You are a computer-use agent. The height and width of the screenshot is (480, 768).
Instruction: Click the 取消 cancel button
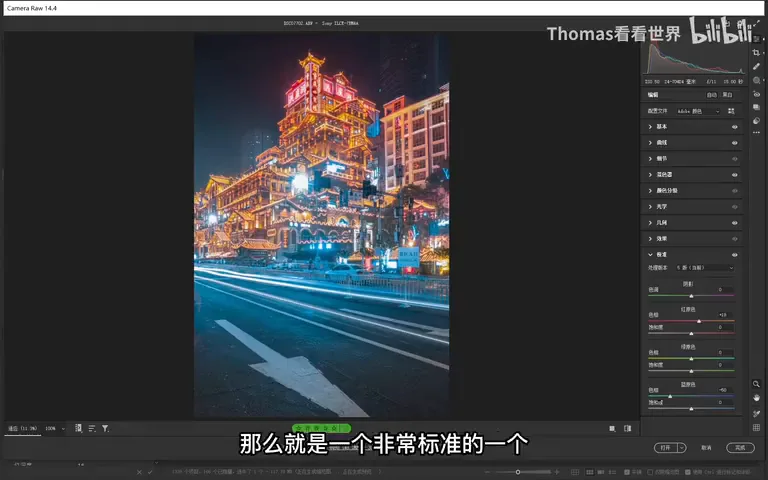point(706,448)
